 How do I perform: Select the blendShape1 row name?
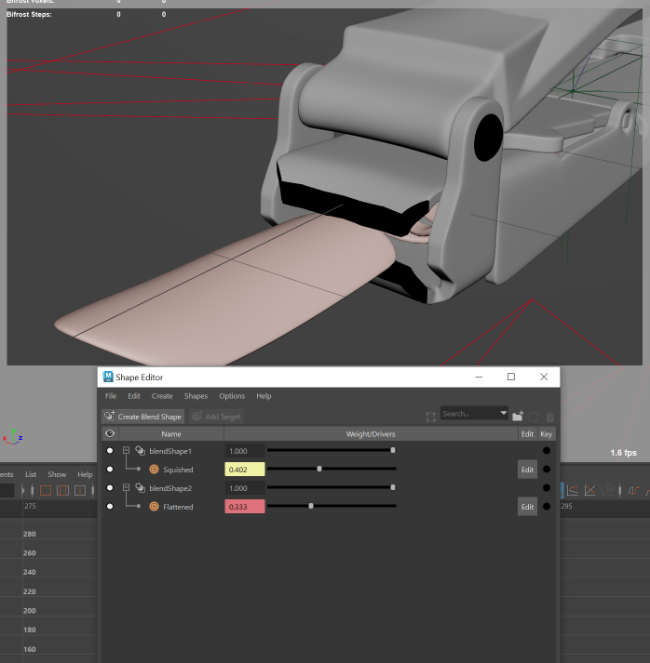pos(170,451)
